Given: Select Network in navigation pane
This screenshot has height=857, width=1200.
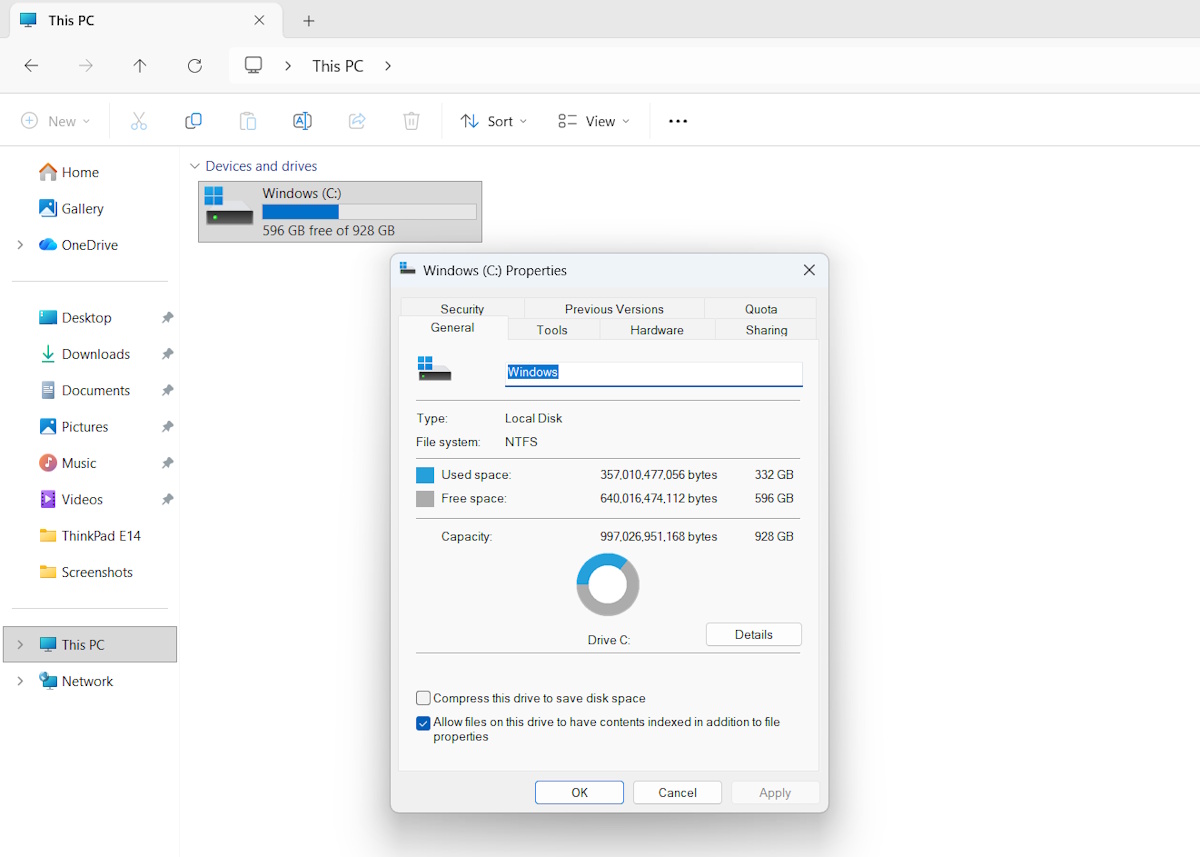Looking at the screenshot, I should tap(75, 681).
